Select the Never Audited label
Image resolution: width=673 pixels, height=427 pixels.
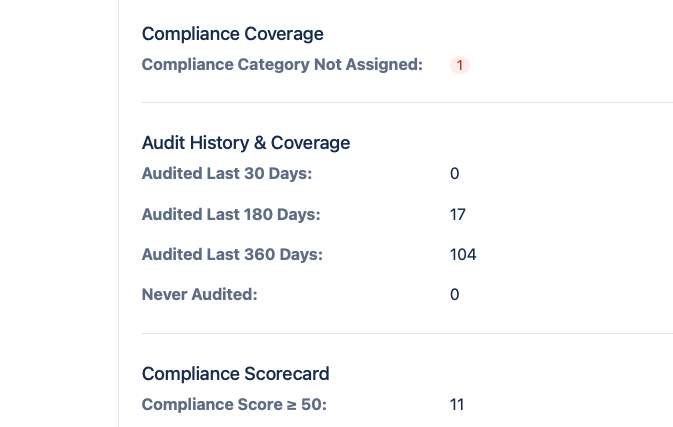(200, 295)
